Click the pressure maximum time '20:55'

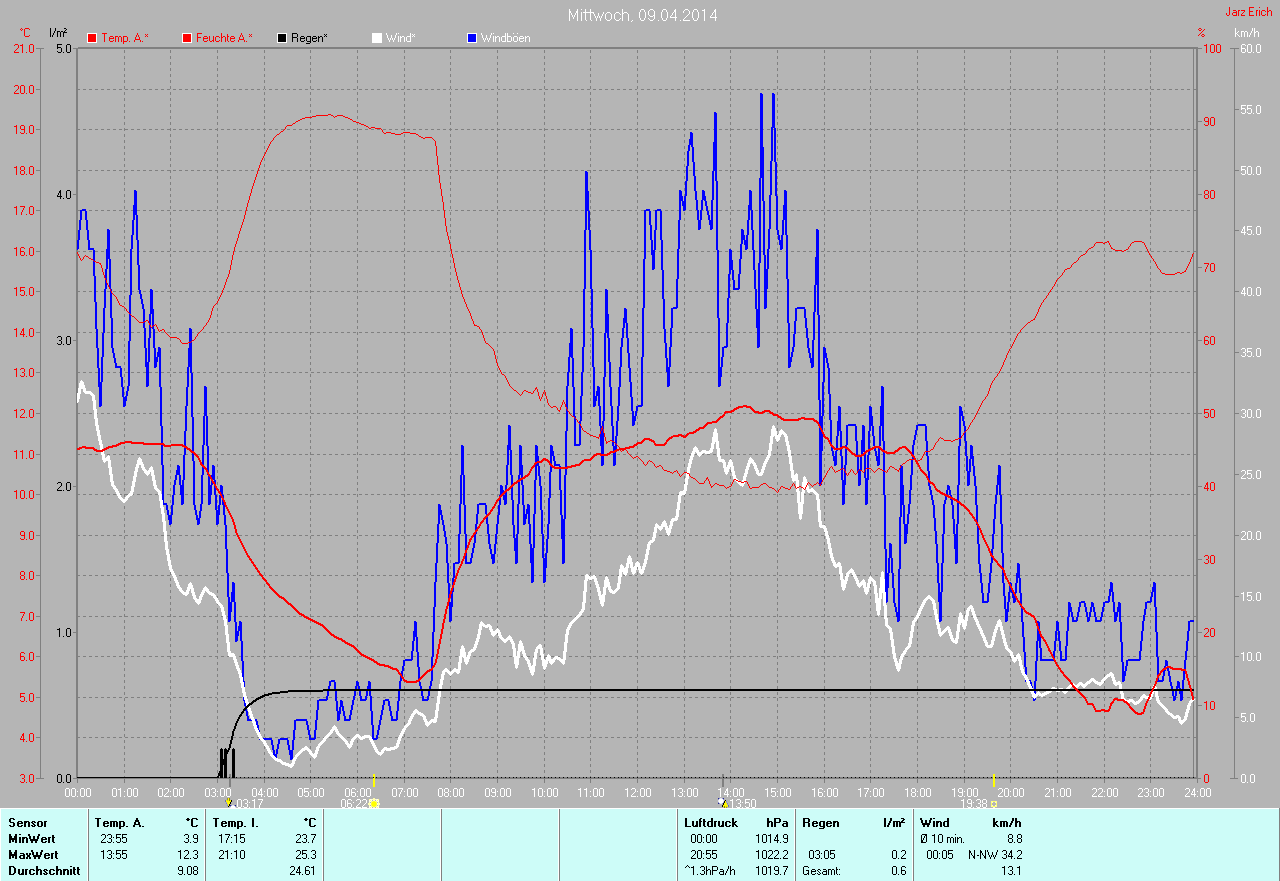[703, 855]
